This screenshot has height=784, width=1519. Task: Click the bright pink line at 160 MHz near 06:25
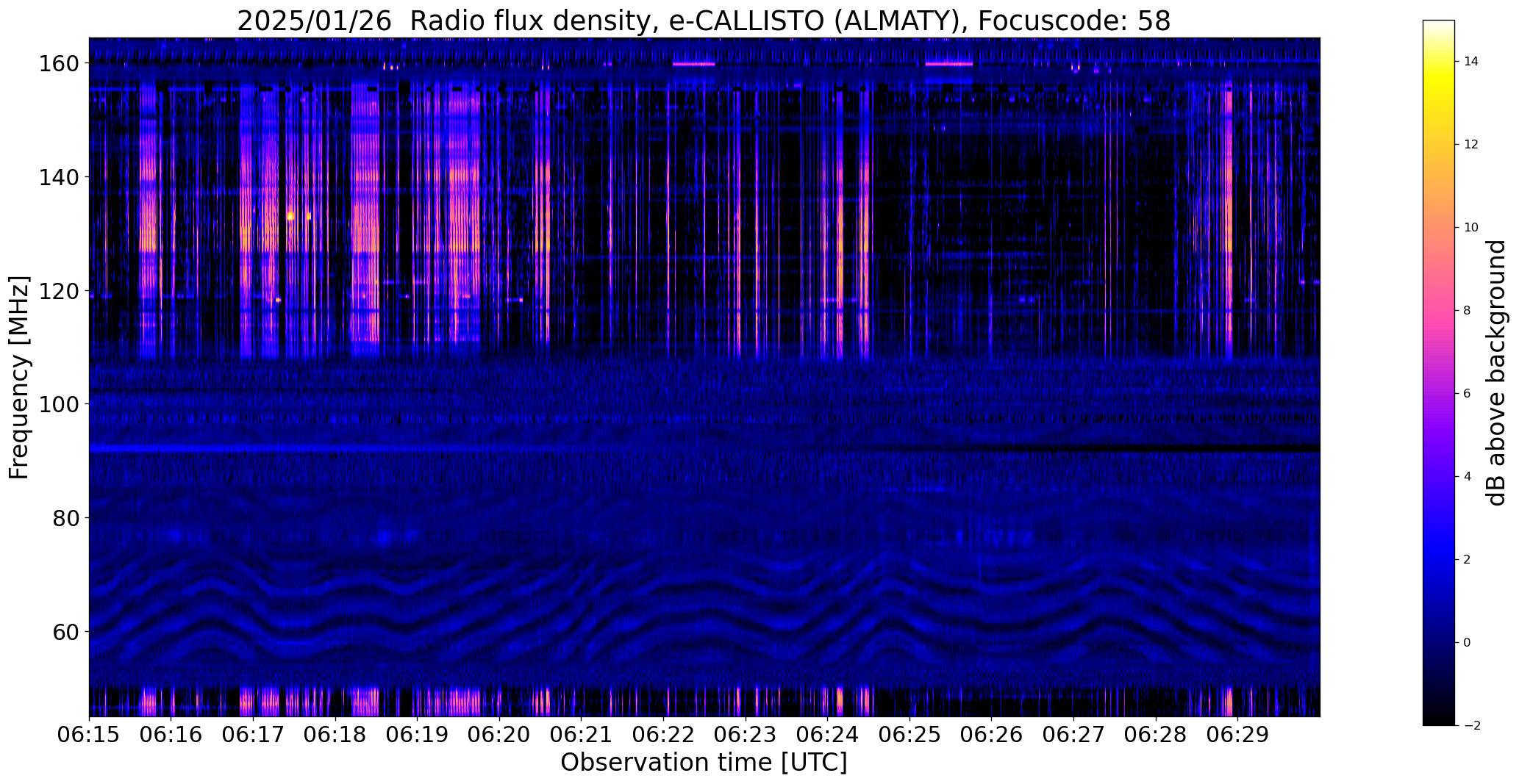tap(949, 64)
